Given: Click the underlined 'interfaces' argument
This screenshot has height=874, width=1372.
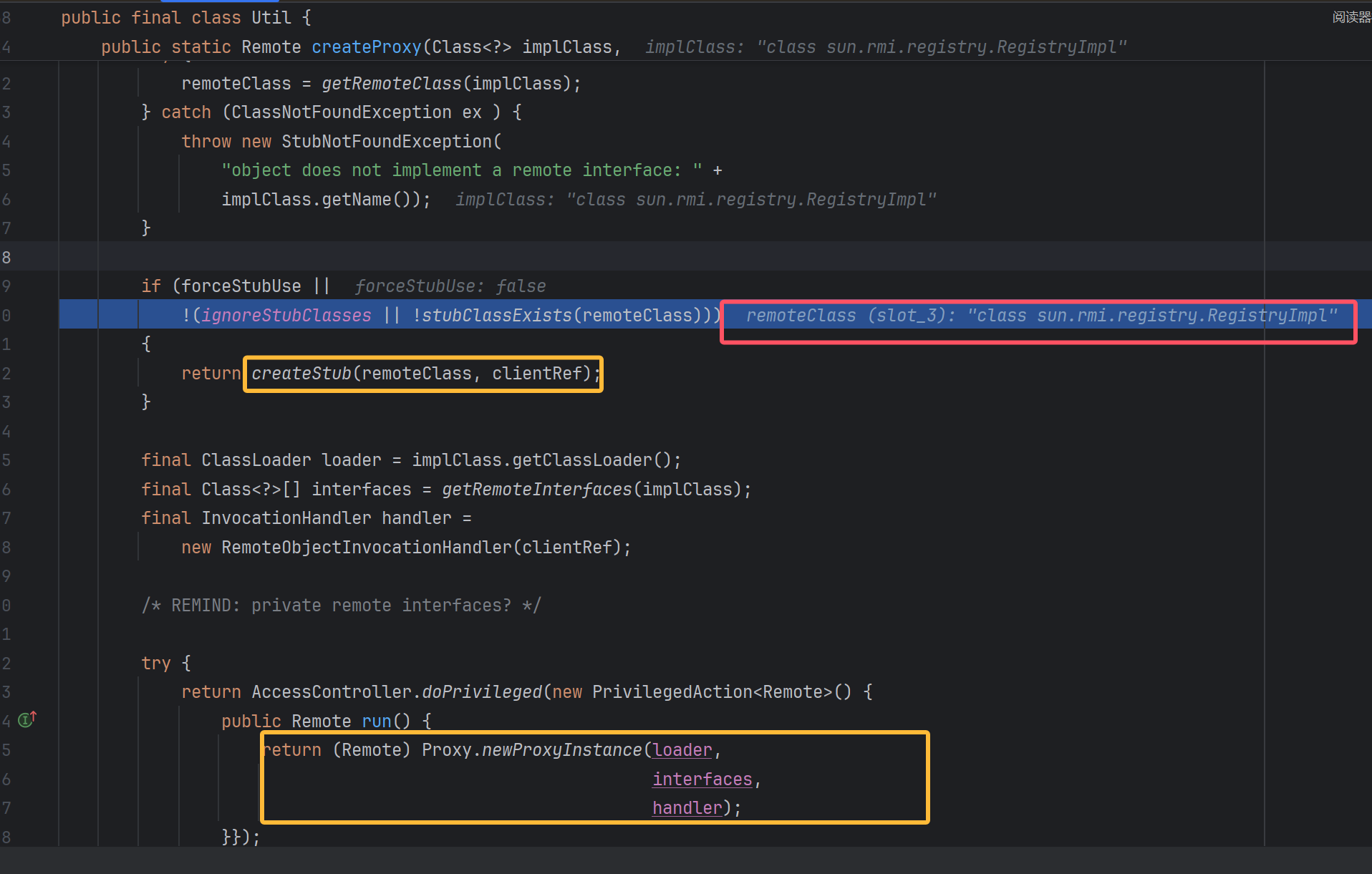Looking at the screenshot, I should pos(702,780).
